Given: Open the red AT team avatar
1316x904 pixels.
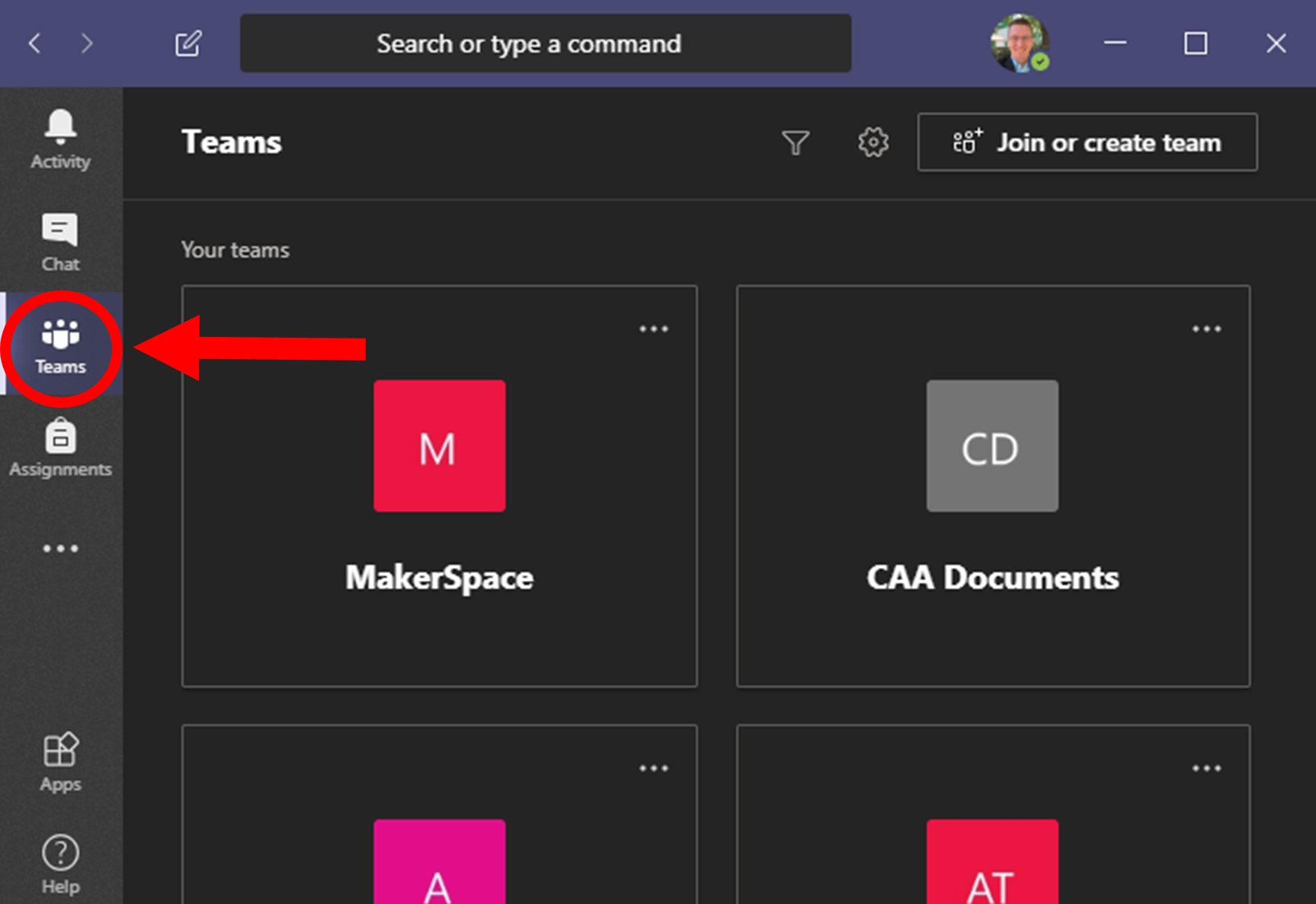Looking at the screenshot, I should tap(992, 861).
